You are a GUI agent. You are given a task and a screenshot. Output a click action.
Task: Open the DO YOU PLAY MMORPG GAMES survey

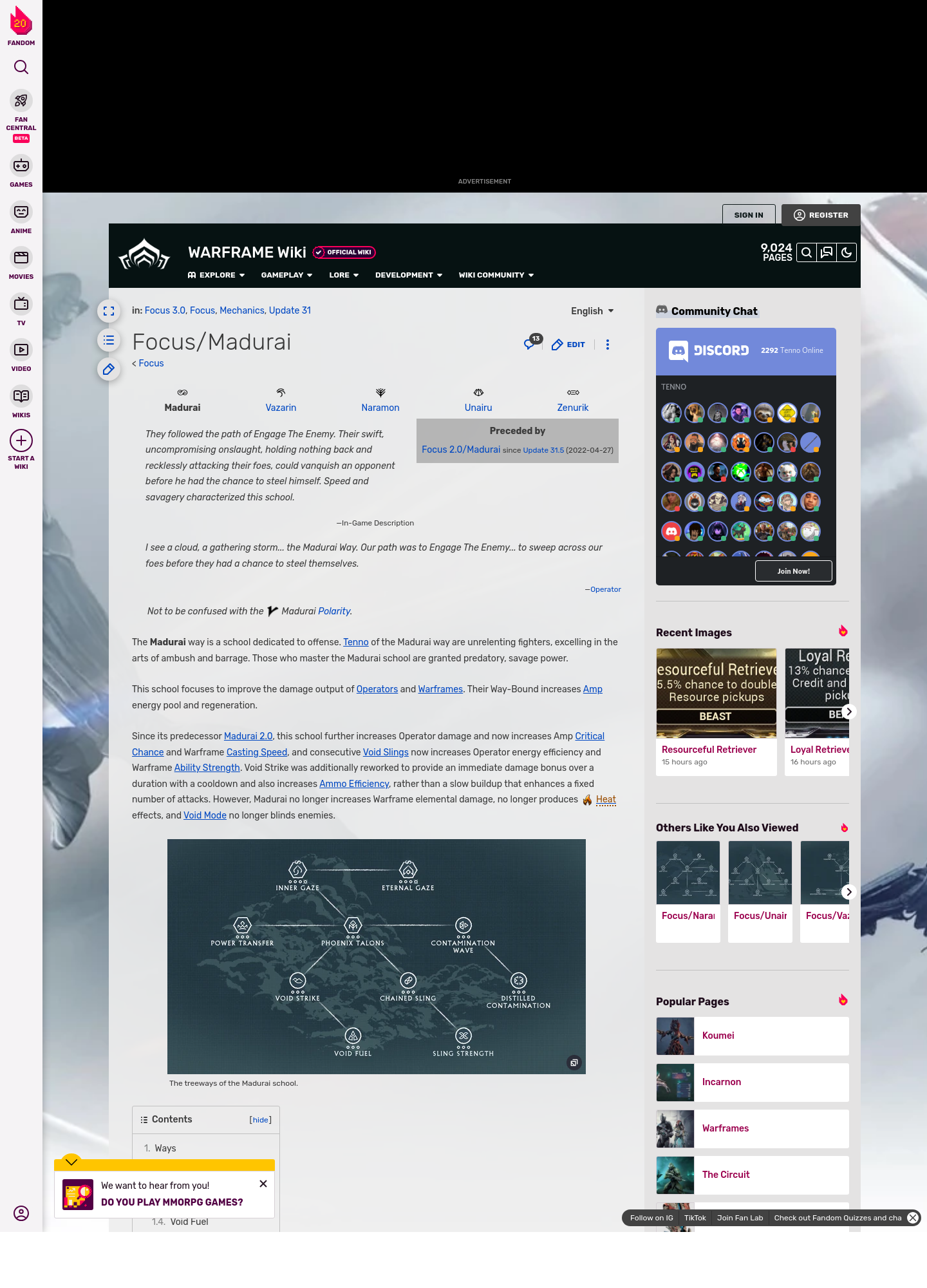coord(172,1202)
